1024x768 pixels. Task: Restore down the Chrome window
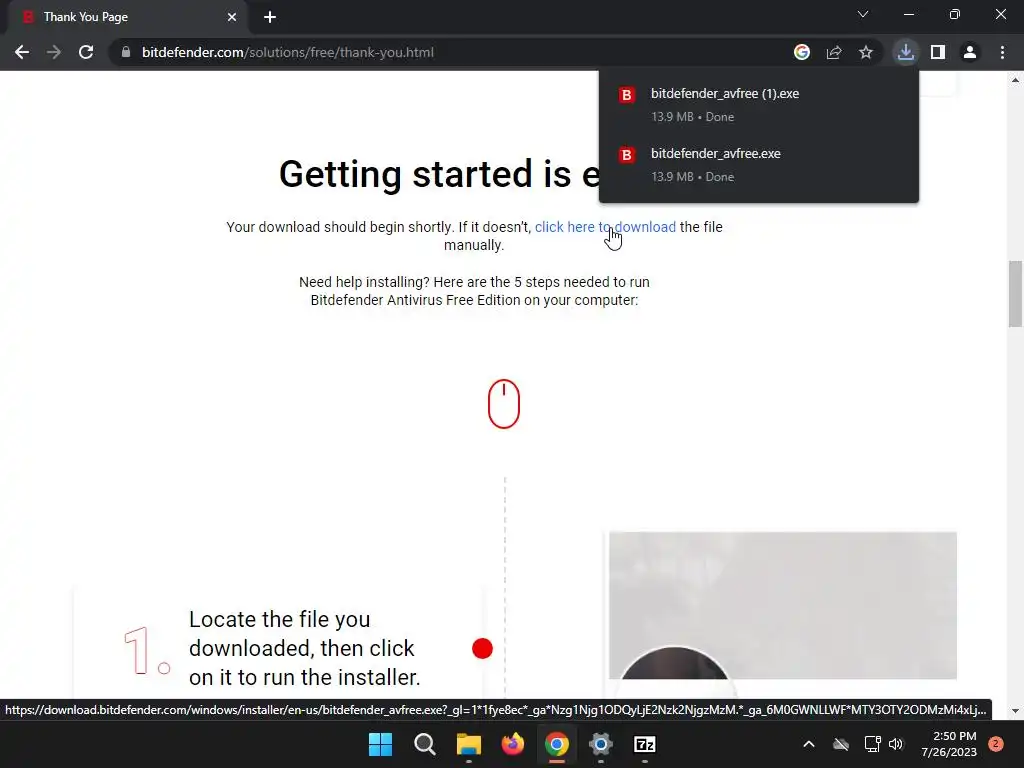tap(955, 14)
